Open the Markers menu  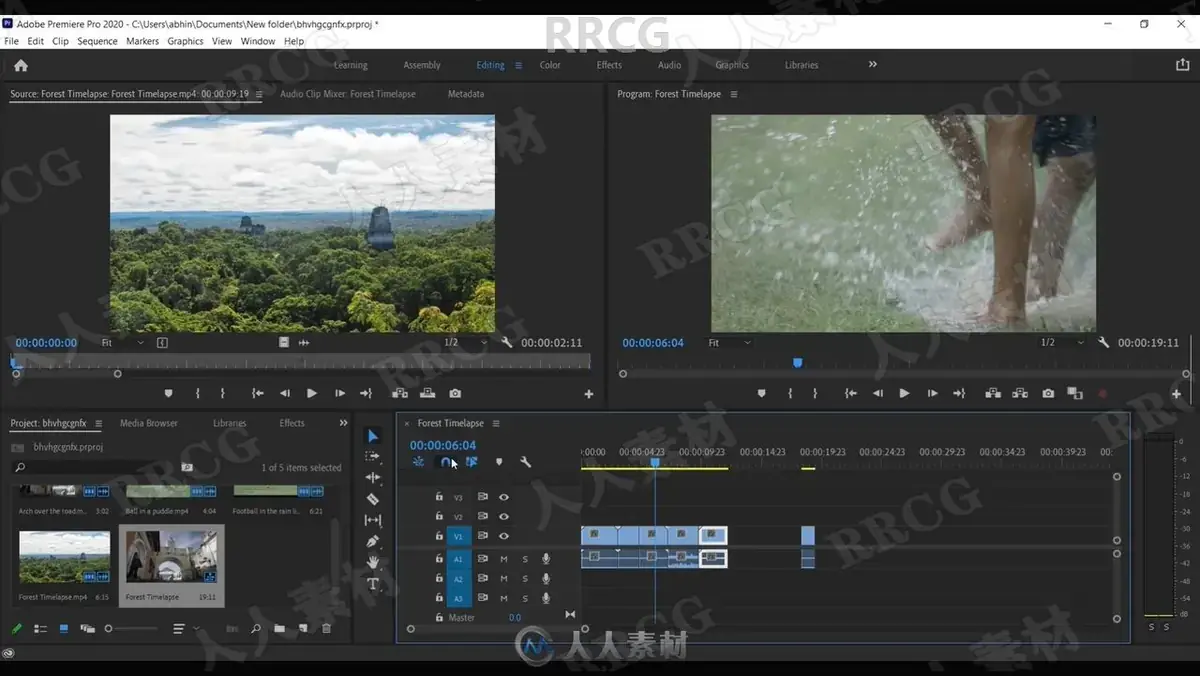tap(142, 41)
